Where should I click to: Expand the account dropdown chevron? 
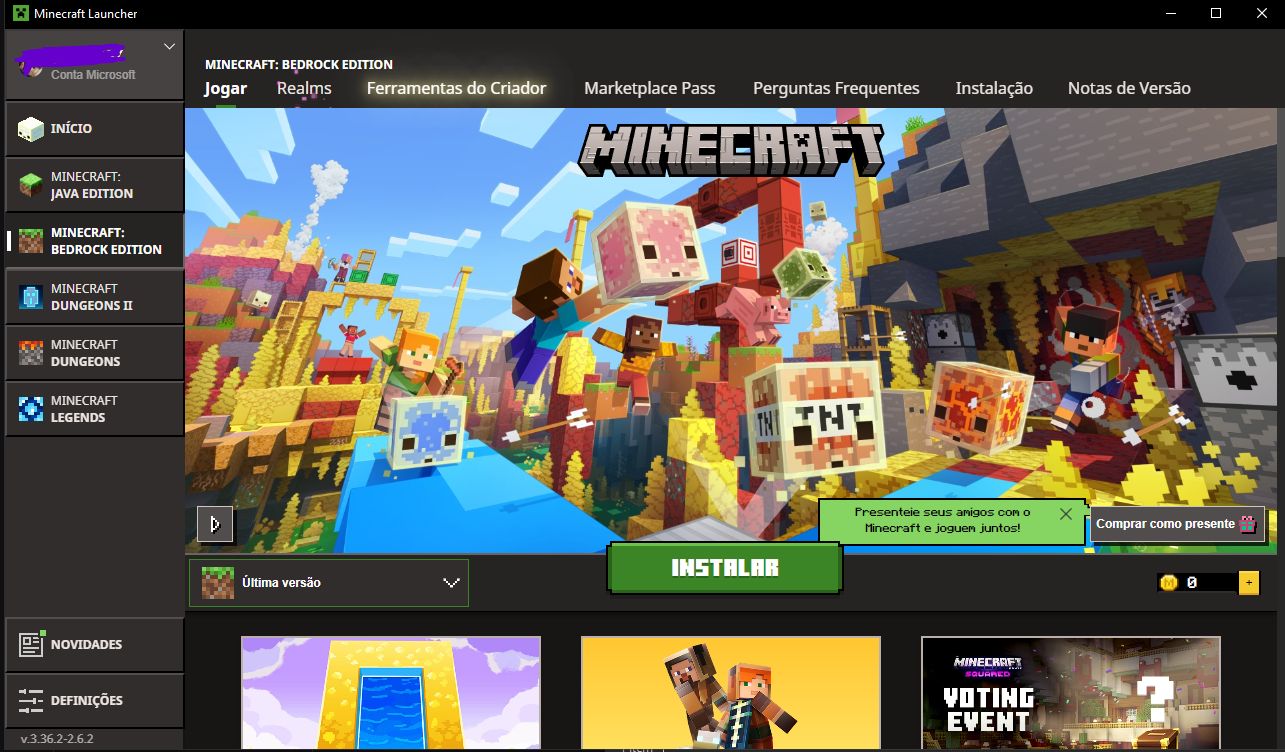point(169,46)
